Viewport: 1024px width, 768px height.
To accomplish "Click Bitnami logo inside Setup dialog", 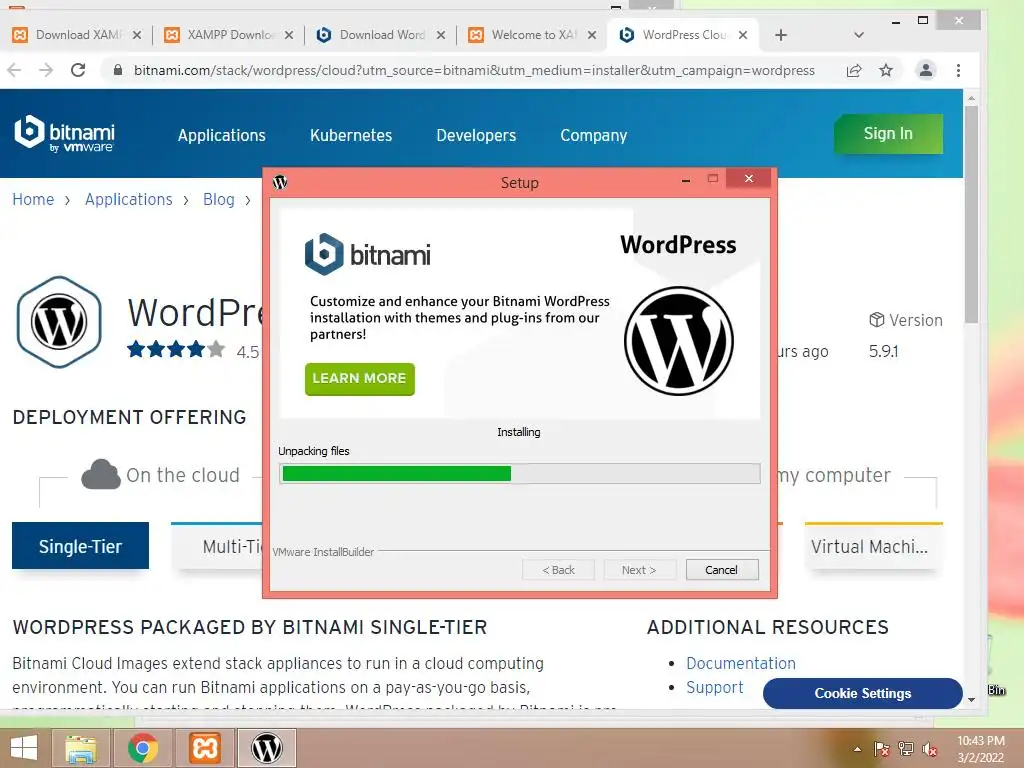I will 368,254.
